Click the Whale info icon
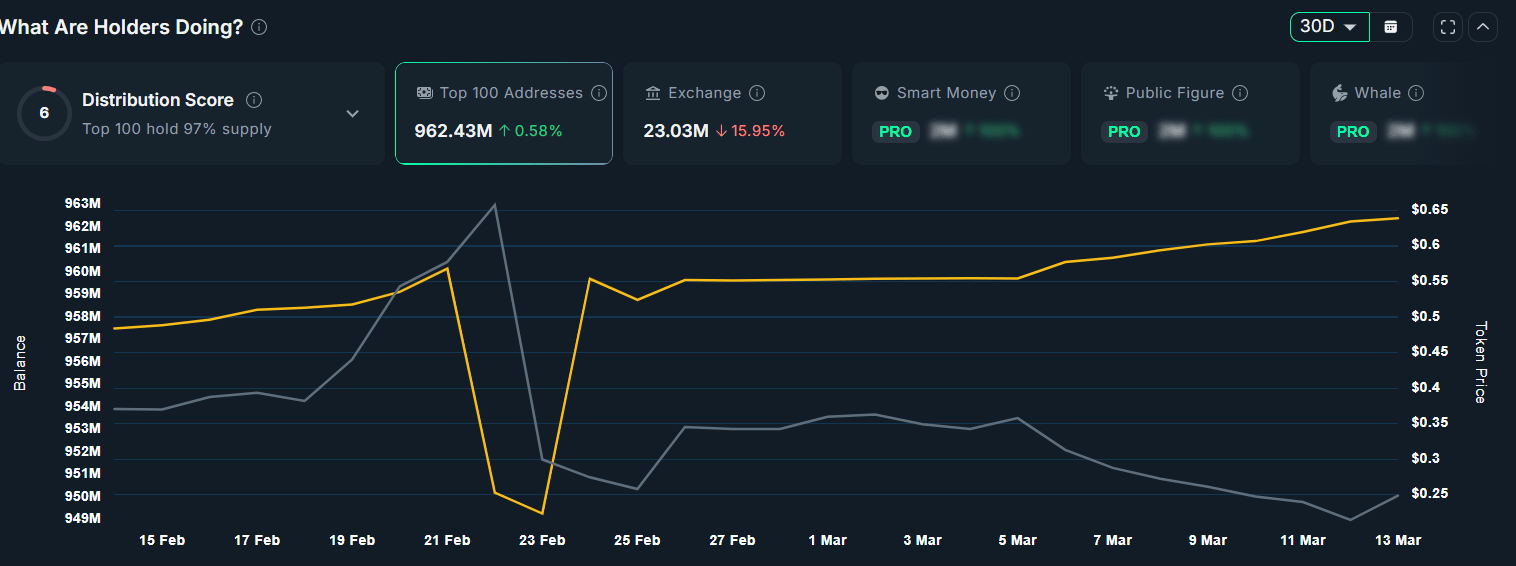 pos(1416,93)
